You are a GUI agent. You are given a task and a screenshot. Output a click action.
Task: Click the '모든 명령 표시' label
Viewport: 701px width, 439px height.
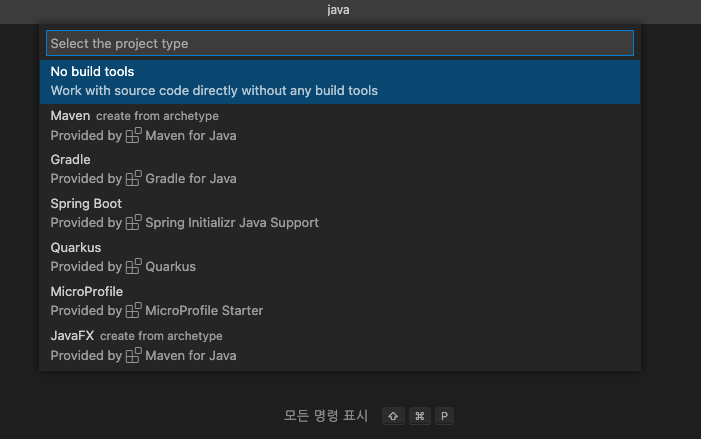[x=326, y=416]
